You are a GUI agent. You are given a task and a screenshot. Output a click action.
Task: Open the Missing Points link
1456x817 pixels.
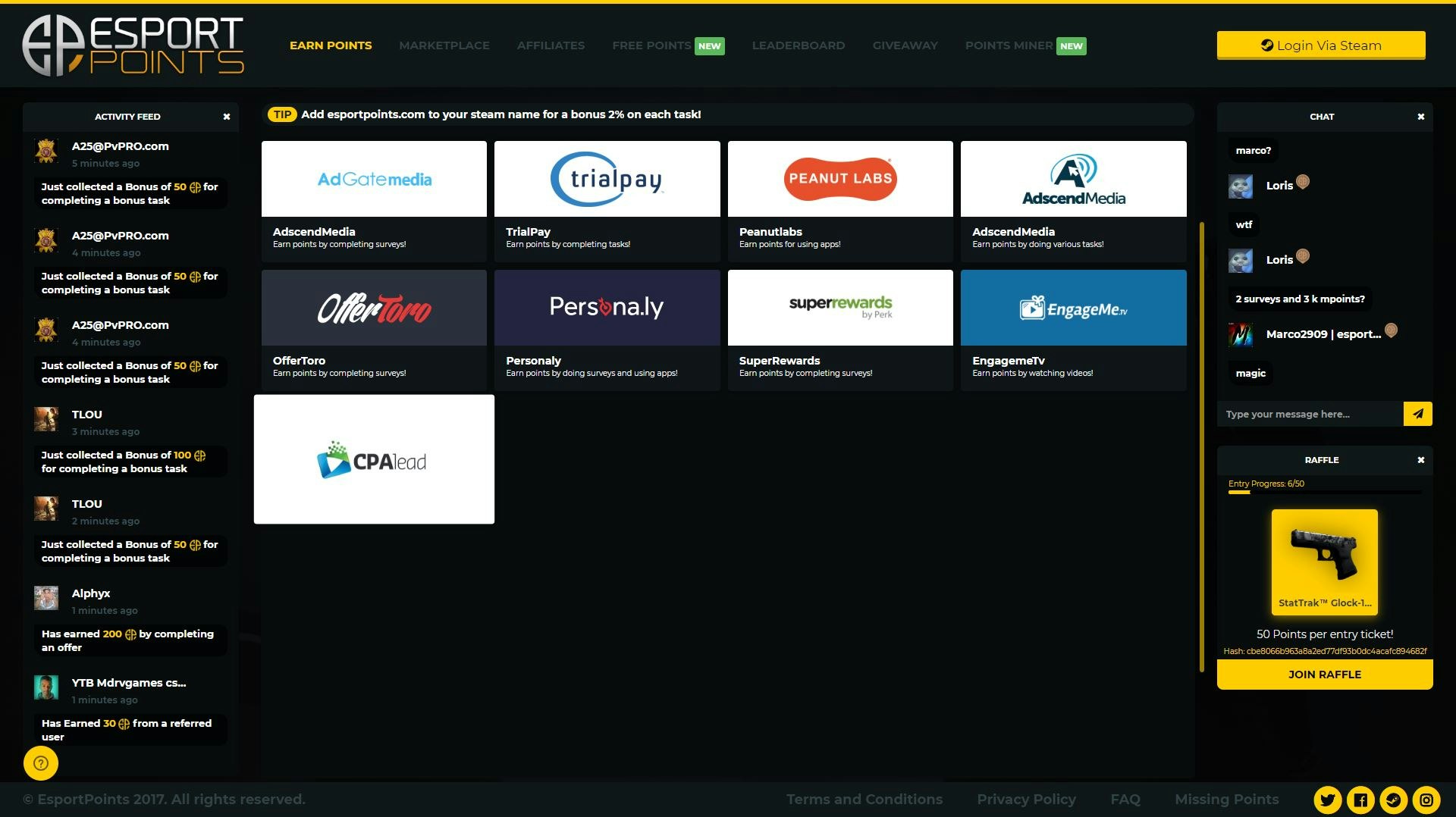1226,800
